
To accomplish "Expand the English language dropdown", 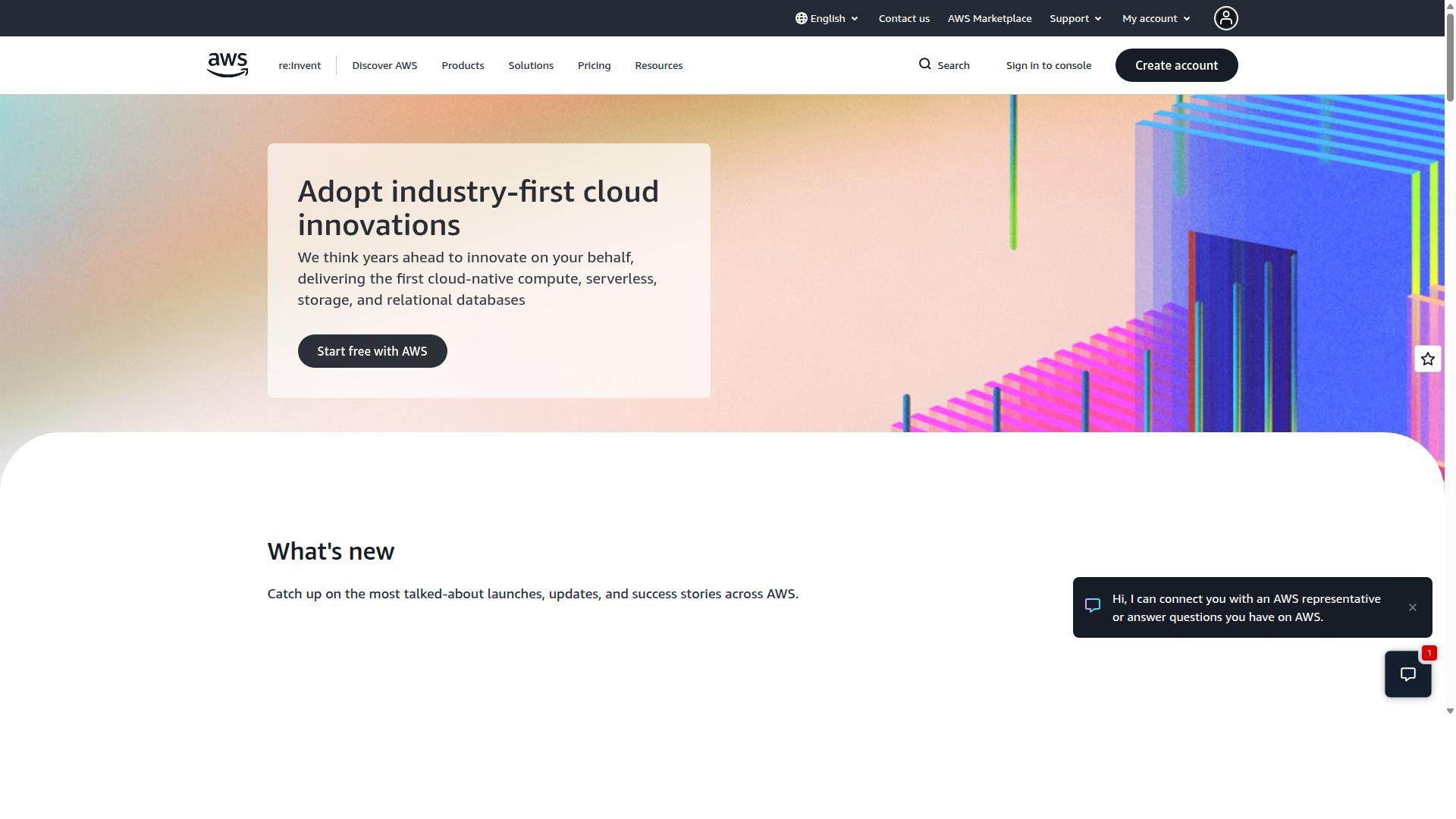I will click(827, 18).
